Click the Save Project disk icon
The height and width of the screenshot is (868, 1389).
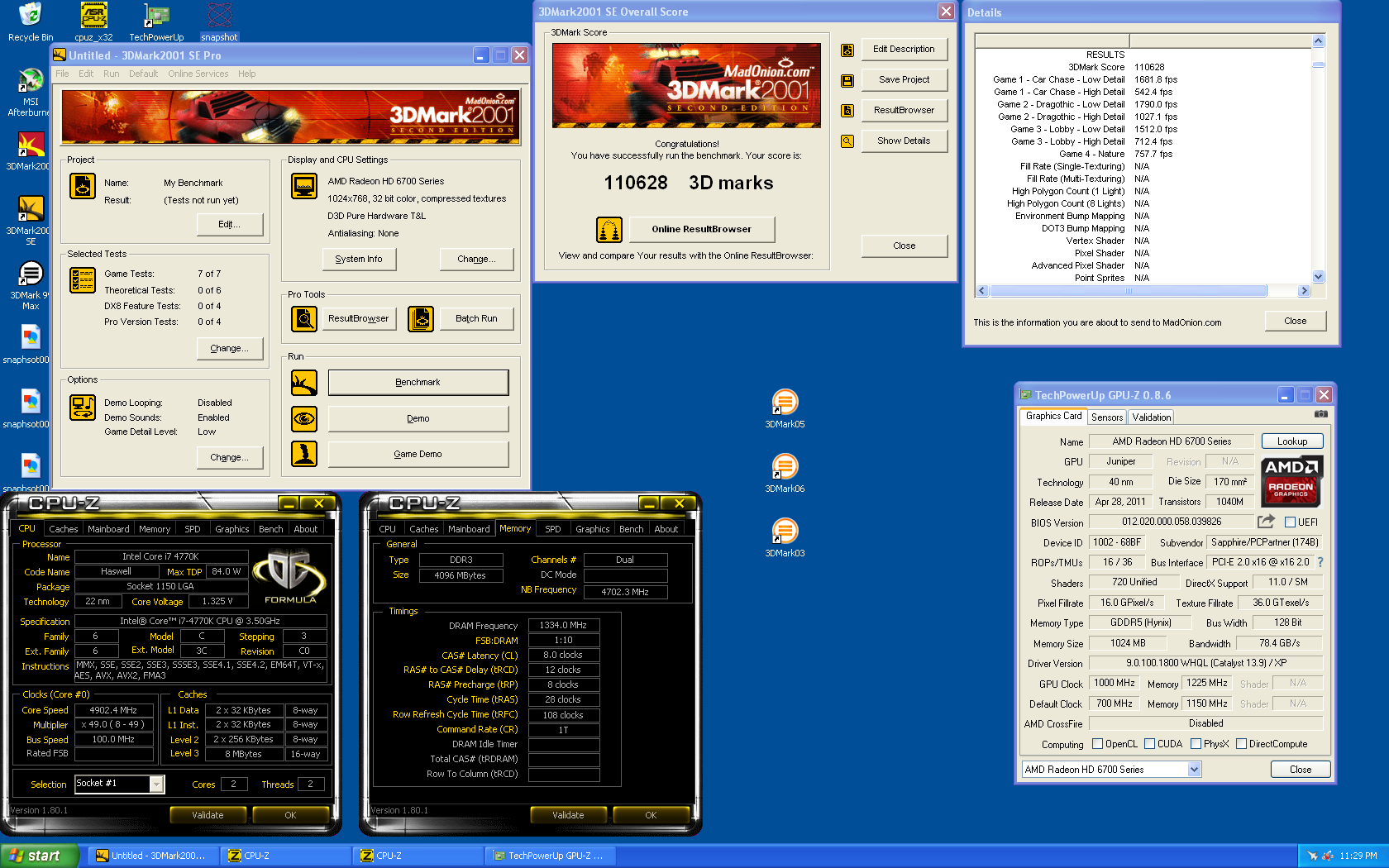click(847, 81)
